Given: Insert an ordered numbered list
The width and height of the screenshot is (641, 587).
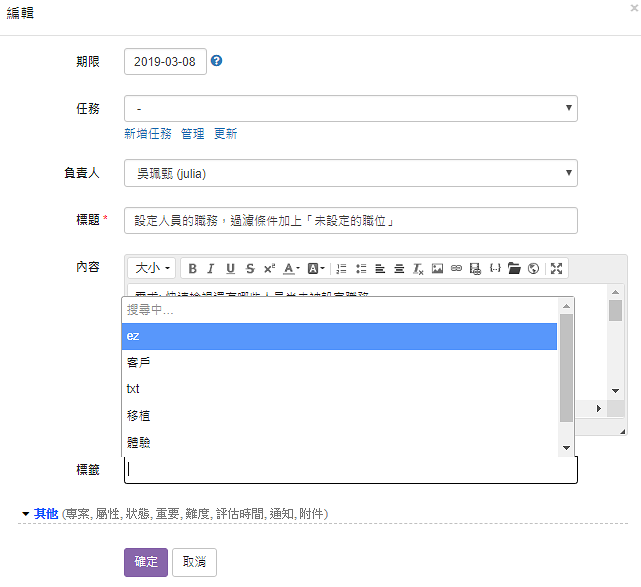Looking at the screenshot, I should [x=341, y=268].
